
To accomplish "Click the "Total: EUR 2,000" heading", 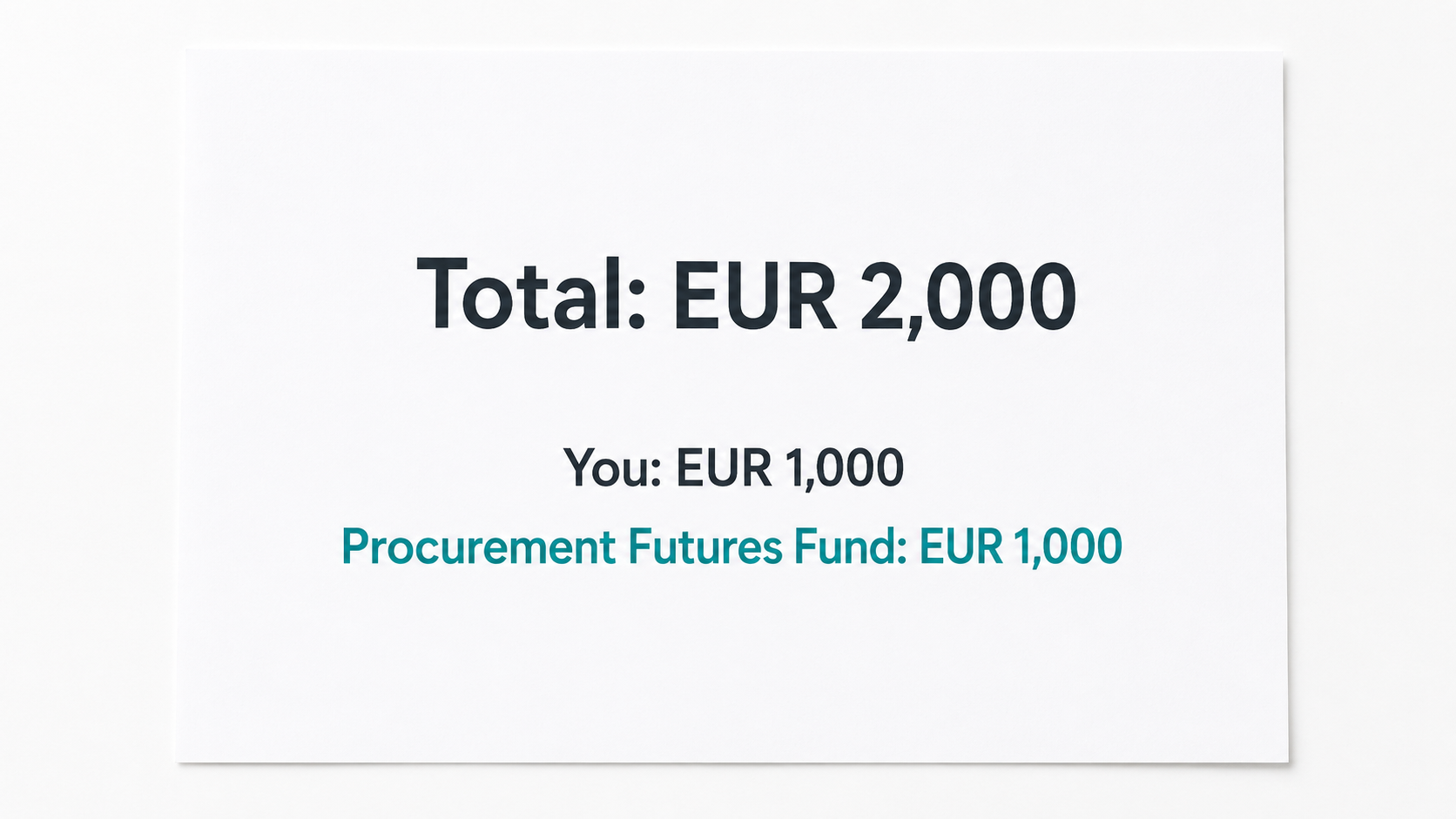I will pos(746,296).
